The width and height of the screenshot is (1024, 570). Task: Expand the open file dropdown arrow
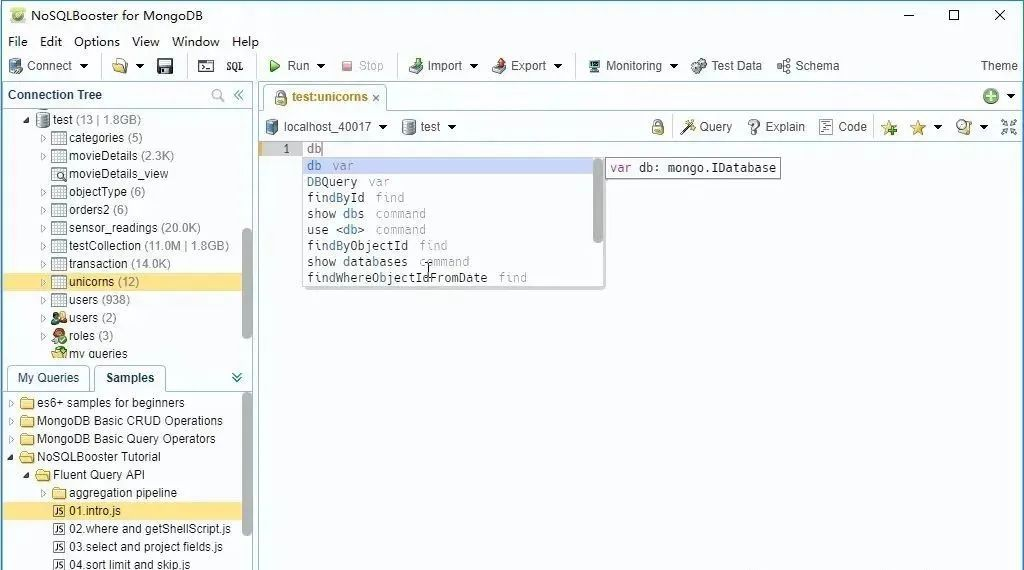[140, 66]
